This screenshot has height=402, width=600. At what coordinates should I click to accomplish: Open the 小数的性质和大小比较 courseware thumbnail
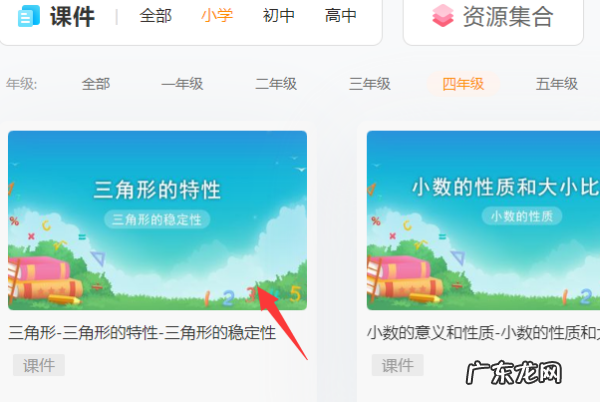tap(483, 220)
